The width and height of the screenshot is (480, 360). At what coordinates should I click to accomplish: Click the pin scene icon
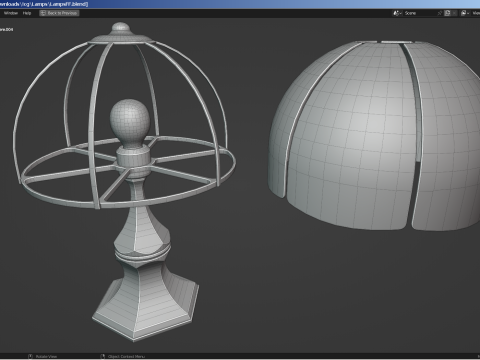pyautogui.click(x=440, y=13)
